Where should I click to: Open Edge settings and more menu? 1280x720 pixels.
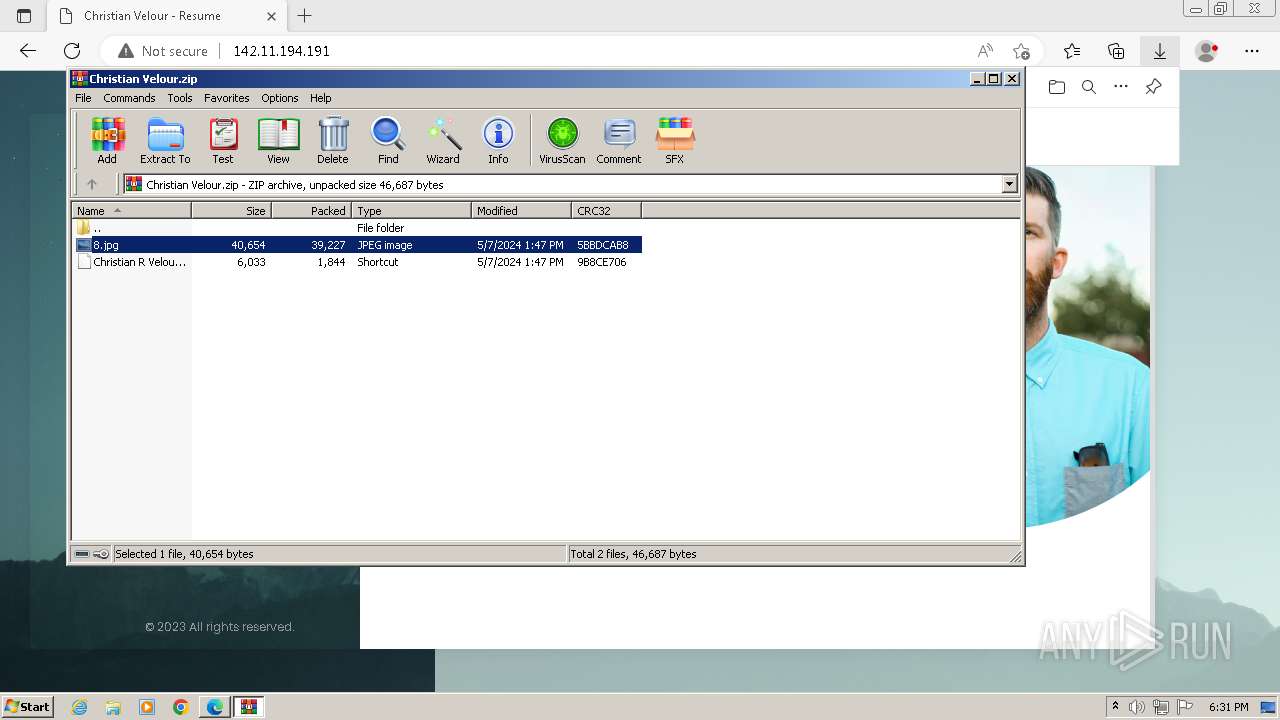pos(1252,51)
